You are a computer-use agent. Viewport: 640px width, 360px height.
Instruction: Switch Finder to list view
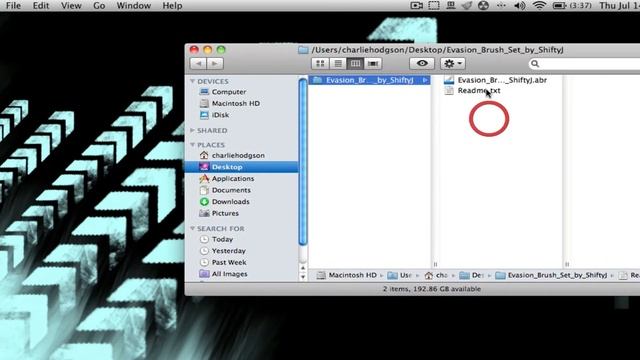click(x=338, y=64)
